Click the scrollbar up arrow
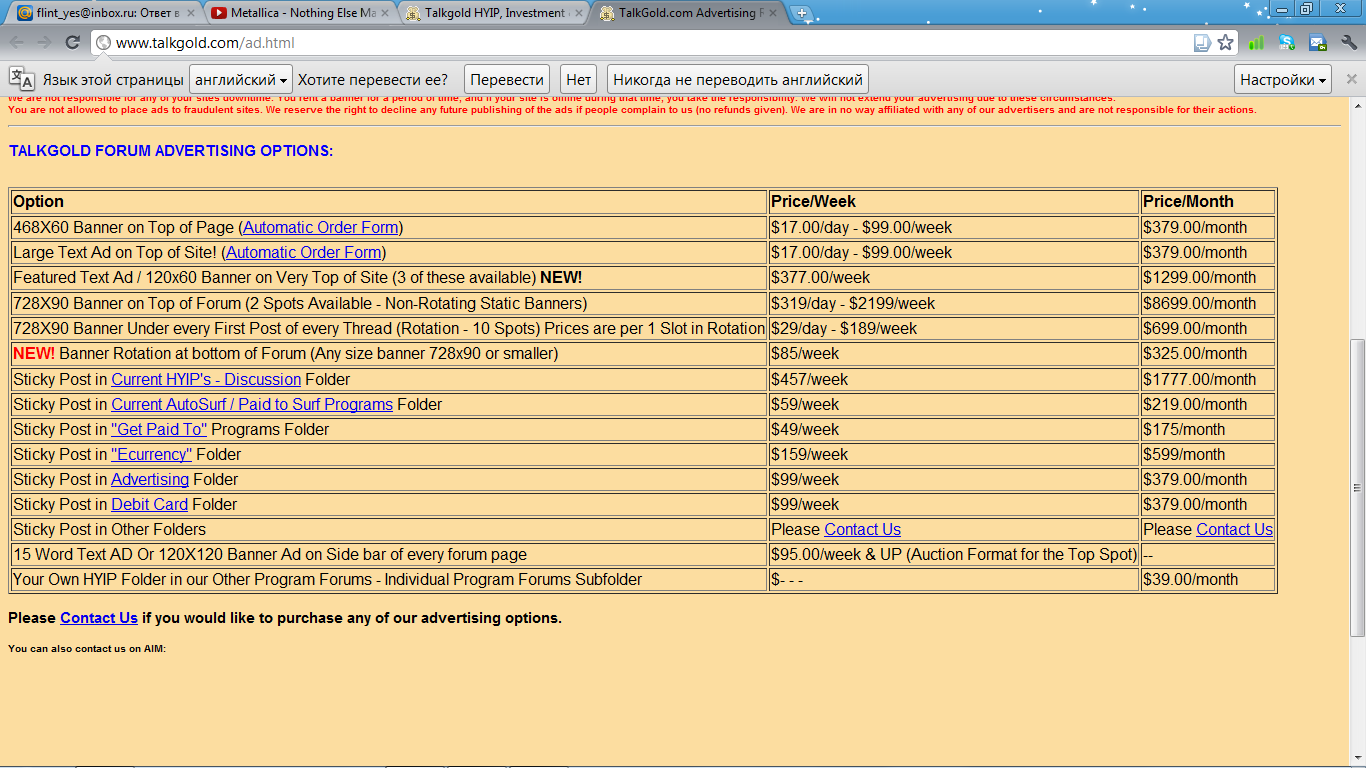Image resolution: width=1366 pixels, height=768 pixels. (x=1357, y=104)
